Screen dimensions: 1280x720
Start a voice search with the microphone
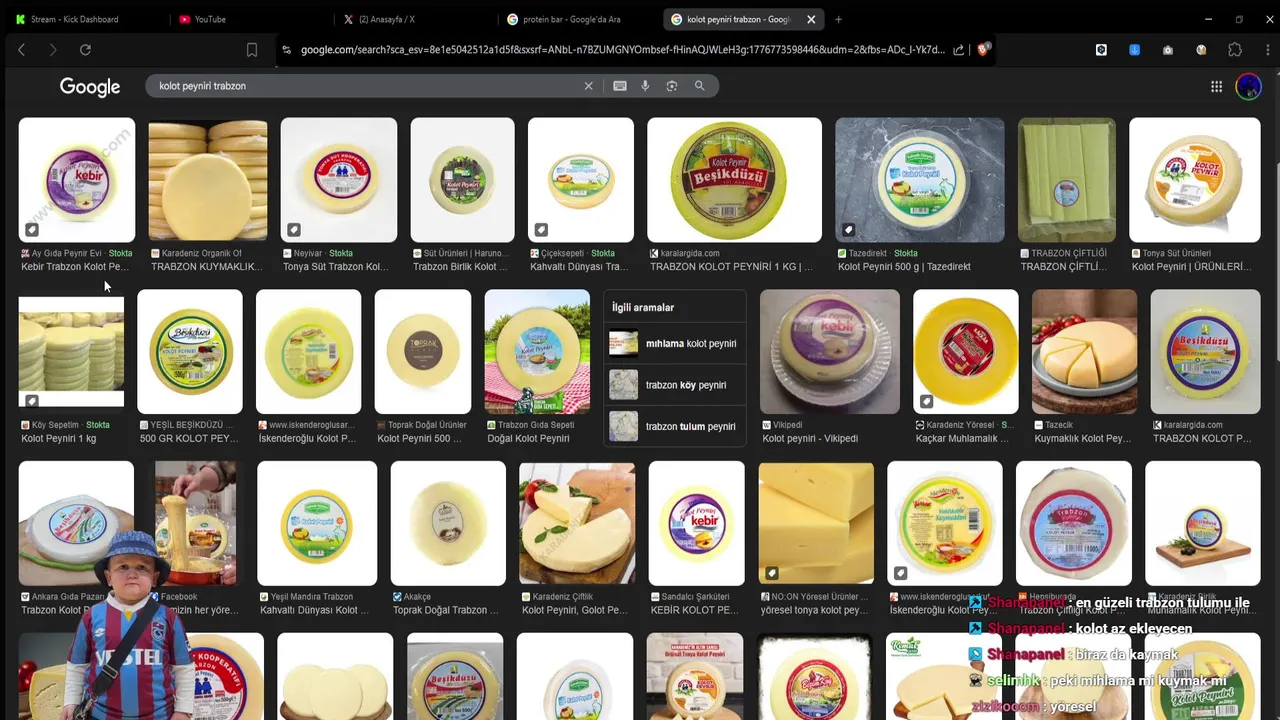(x=645, y=86)
